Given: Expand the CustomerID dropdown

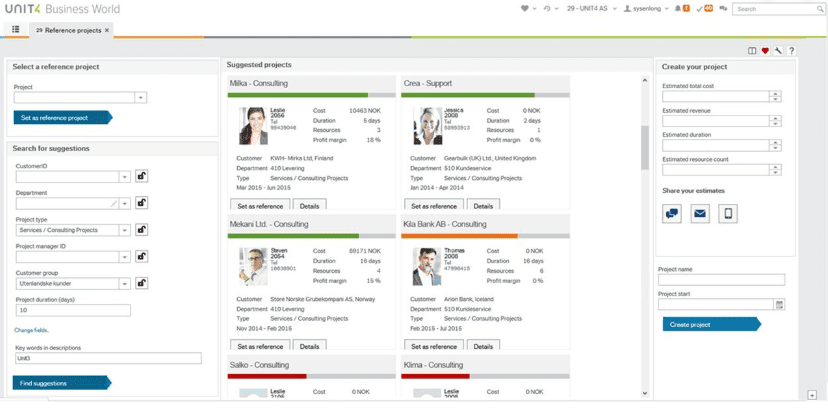Looking at the screenshot, I should pyautogui.click(x=125, y=176).
